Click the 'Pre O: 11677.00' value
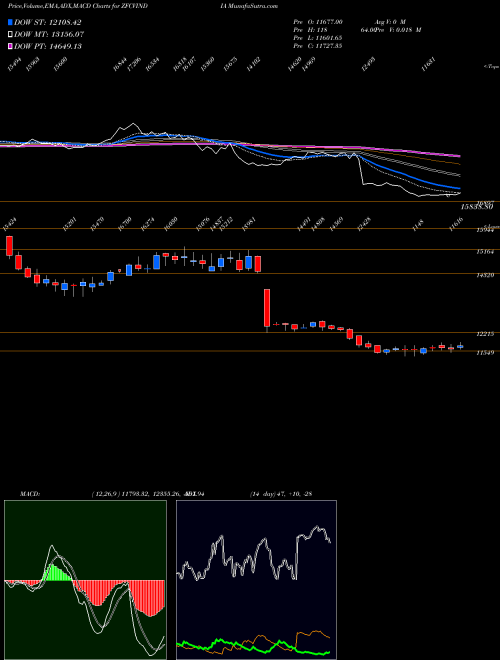The width and height of the screenshot is (500, 660). [x=319, y=21]
